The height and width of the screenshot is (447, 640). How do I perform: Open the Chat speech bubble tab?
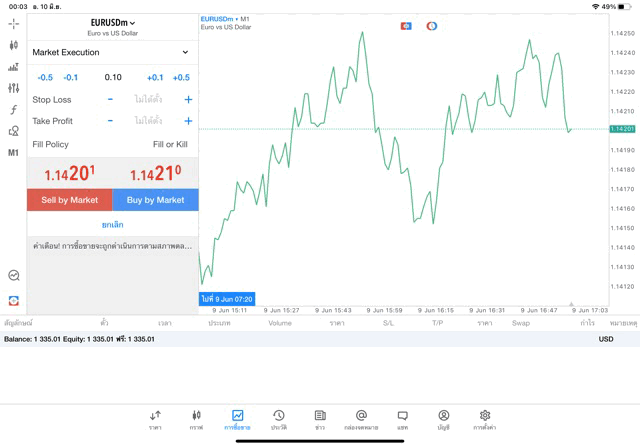pyautogui.click(x=402, y=419)
